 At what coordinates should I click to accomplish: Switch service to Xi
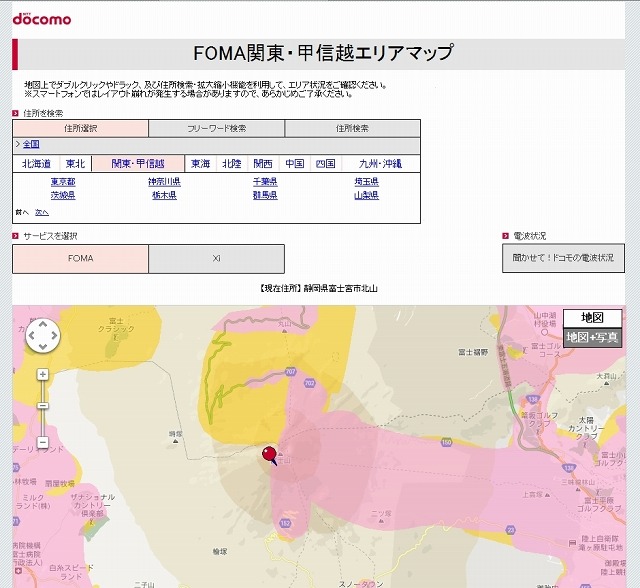[216, 258]
